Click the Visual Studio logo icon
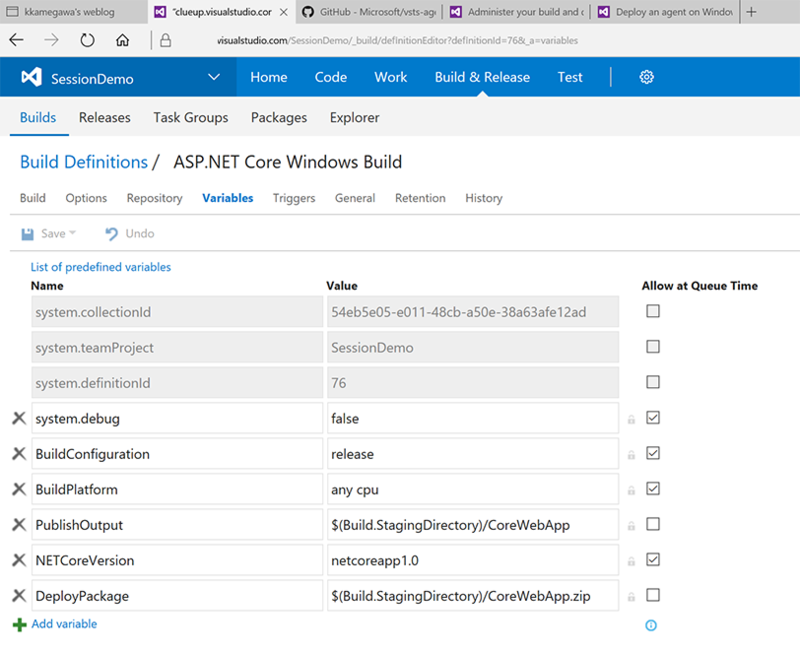The image size is (800, 653). point(31,77)
